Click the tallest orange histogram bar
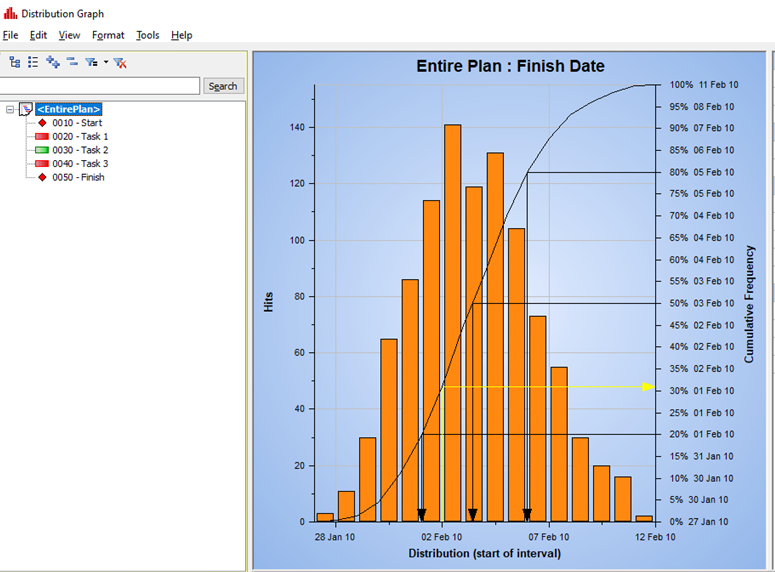The image size is (775, 572). pos(452,320)
